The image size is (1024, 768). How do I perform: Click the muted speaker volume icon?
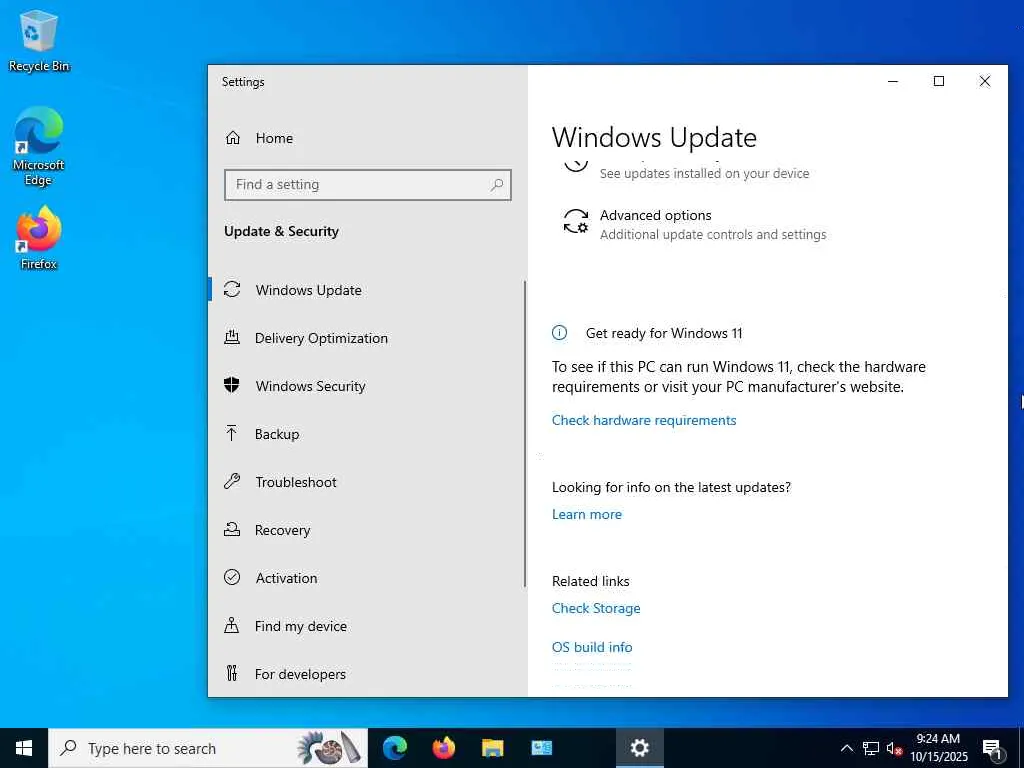(x=894, y=749)
